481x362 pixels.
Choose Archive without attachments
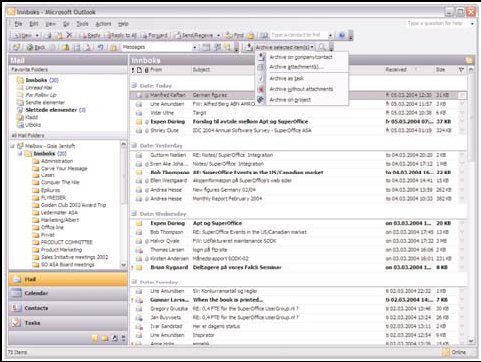pos(301,89)
